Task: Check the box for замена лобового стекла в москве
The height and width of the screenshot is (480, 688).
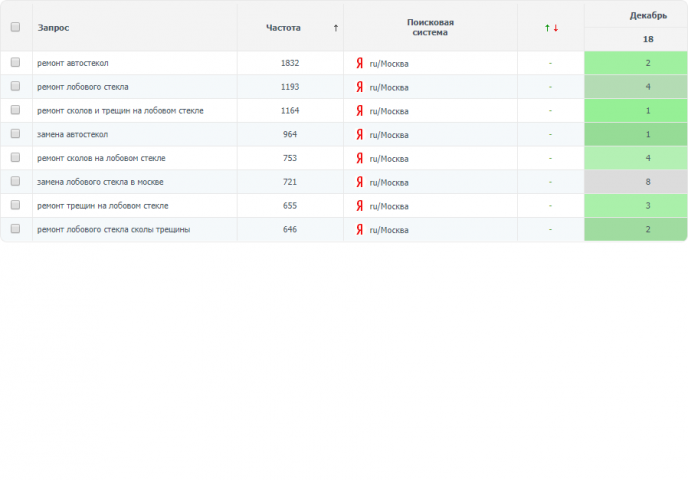Action: click(x=15, y=181)
